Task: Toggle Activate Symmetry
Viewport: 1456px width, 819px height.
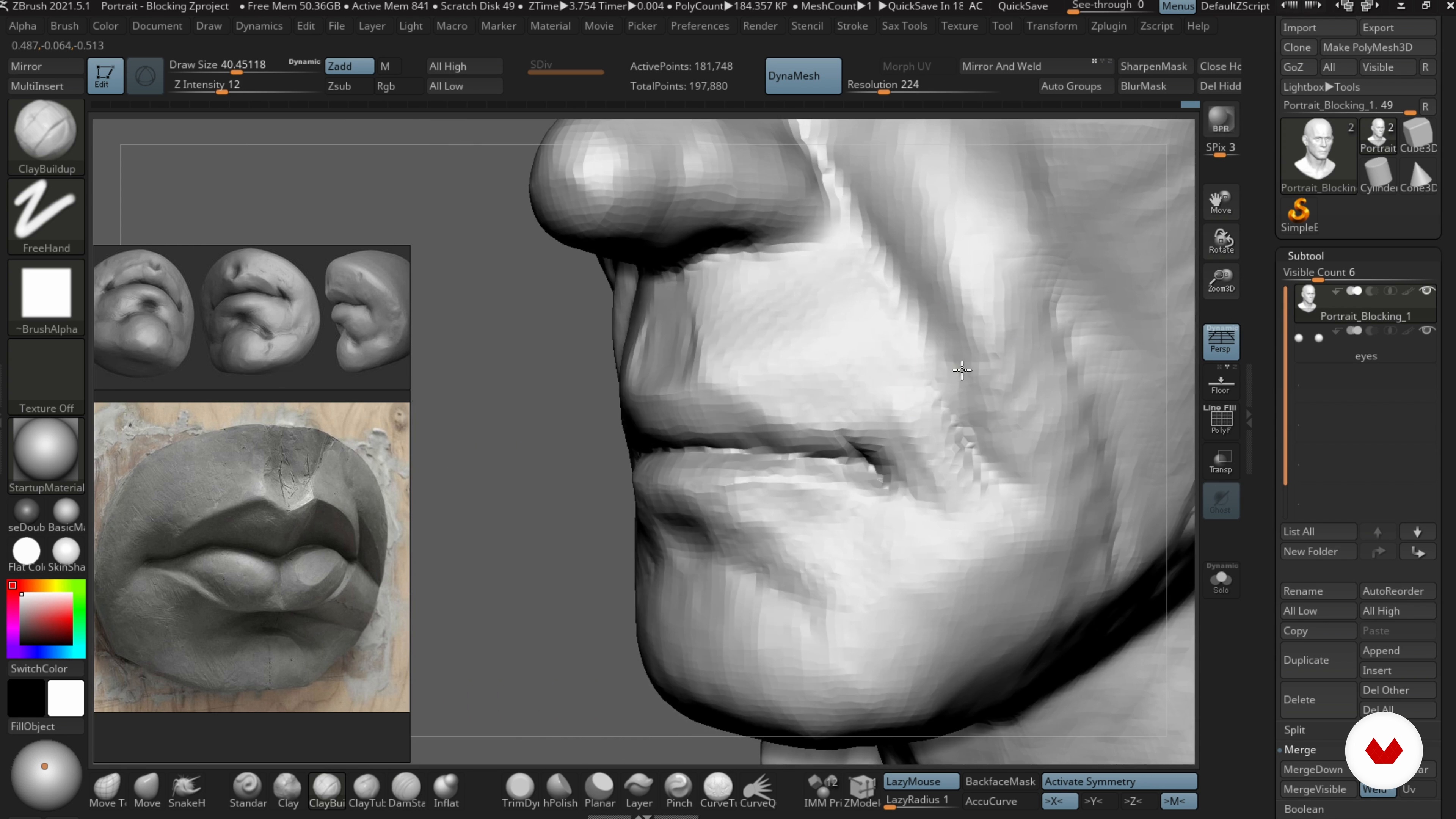Action: pos(1119,781)
